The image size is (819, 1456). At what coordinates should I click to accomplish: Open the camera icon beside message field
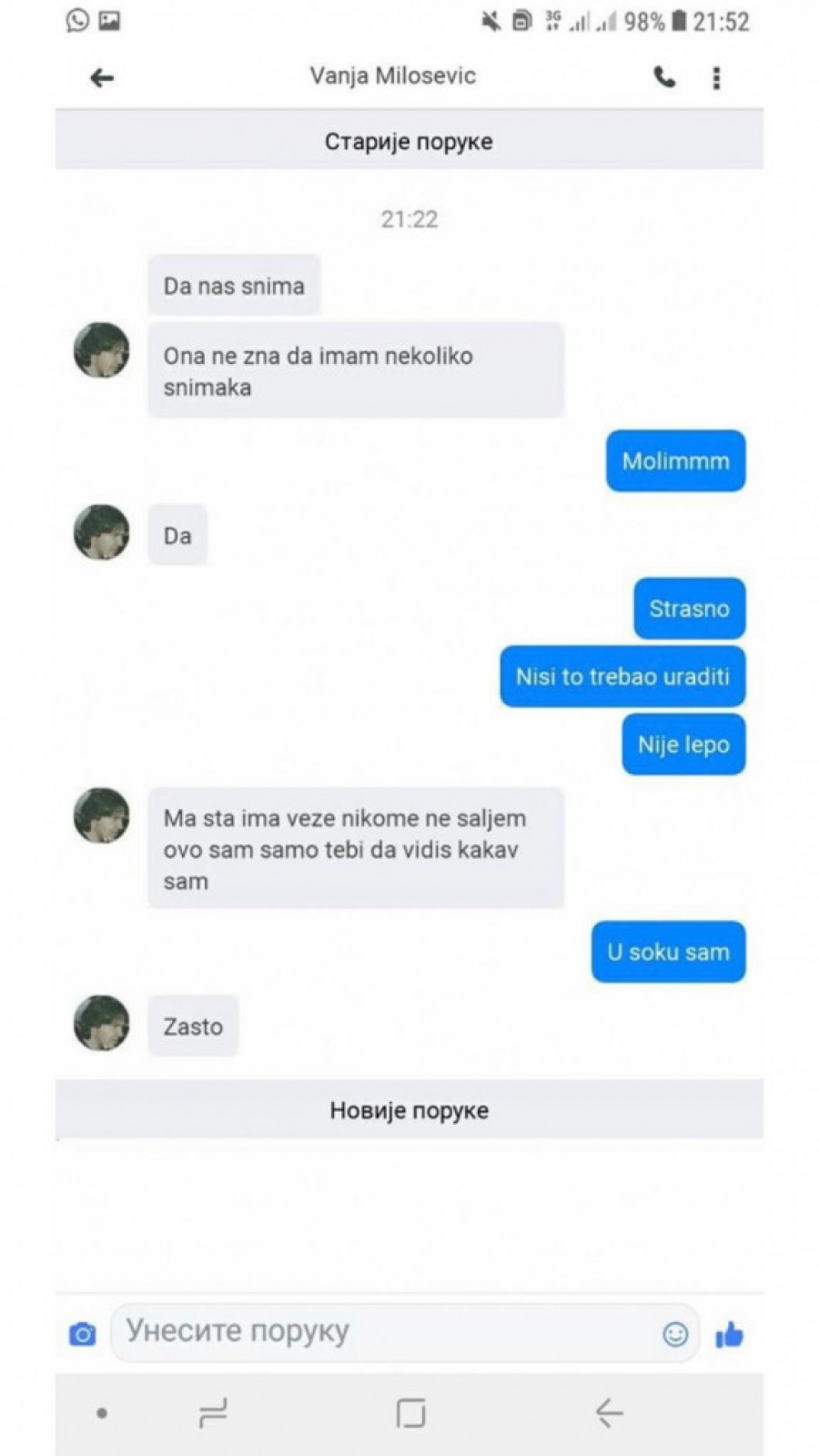83,1334
